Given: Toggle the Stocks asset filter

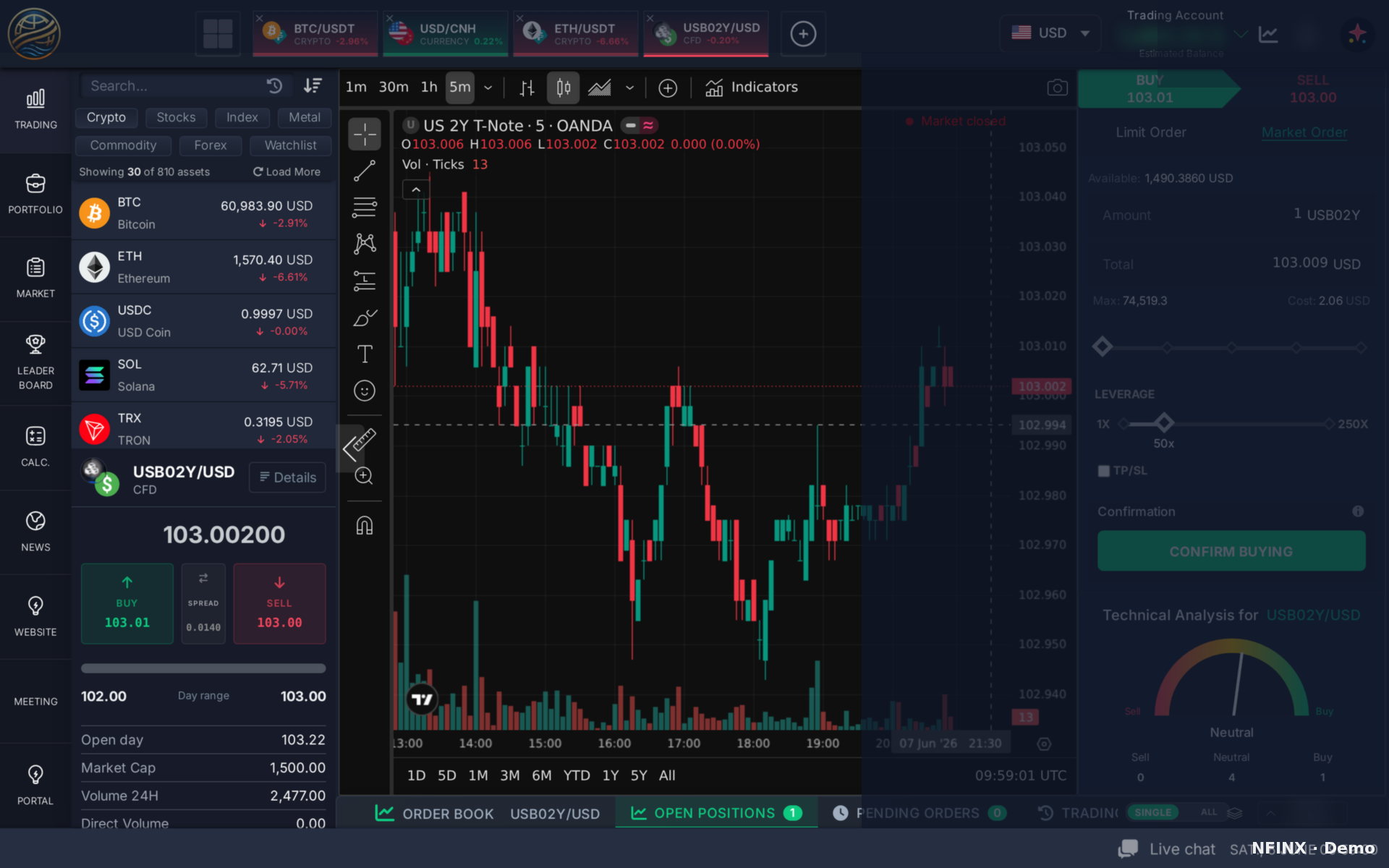Looking at the screenshot, I should pos(176,117).
